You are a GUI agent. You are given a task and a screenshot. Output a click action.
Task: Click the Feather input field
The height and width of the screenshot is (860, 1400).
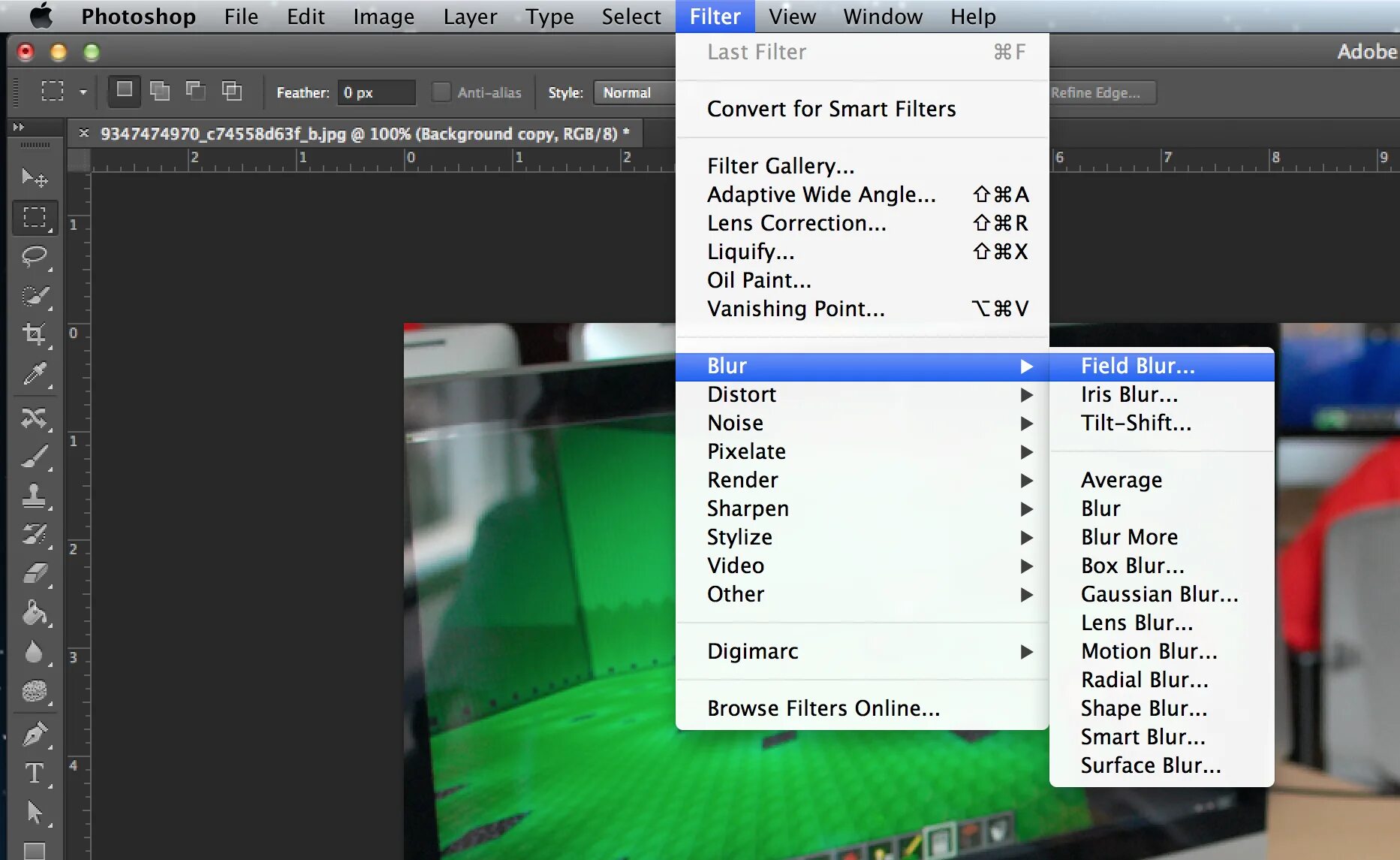pyautogui.click(x=375, y=92)
